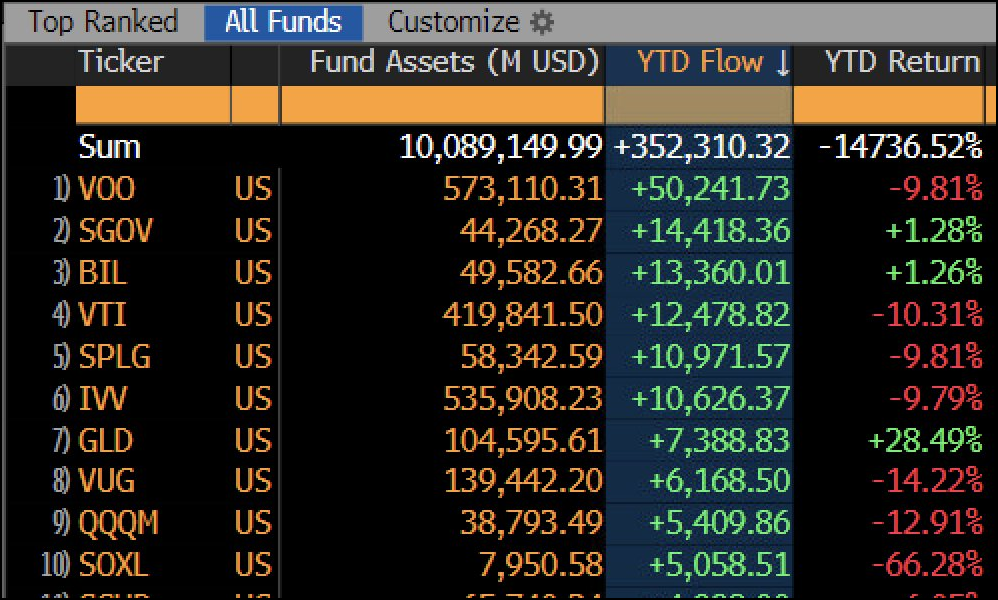Sort by the YTD Flow column header

(x=699, y=63)
